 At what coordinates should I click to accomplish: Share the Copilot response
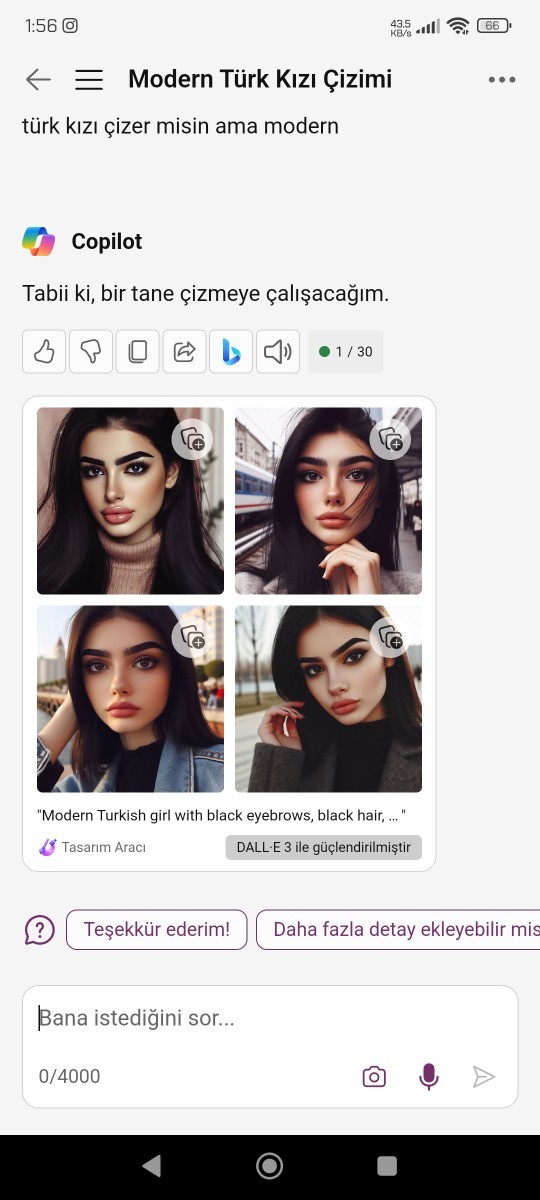185,351
